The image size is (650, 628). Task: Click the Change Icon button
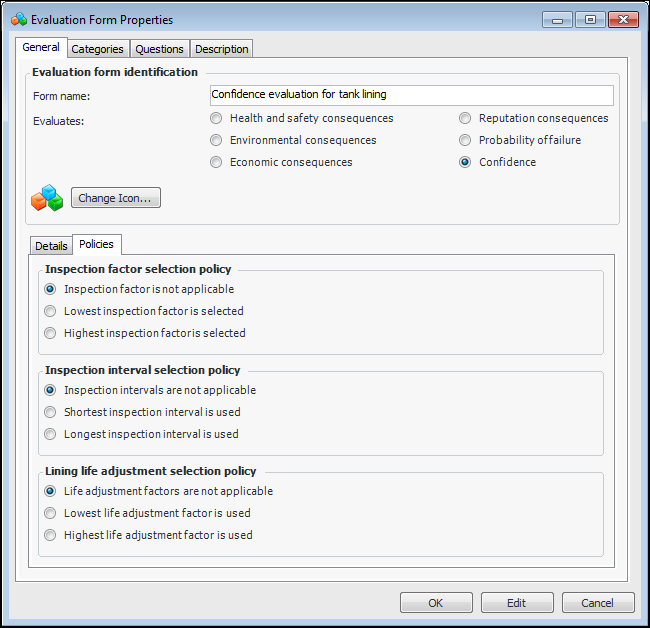pyautogui.click(x=116, y=198)
